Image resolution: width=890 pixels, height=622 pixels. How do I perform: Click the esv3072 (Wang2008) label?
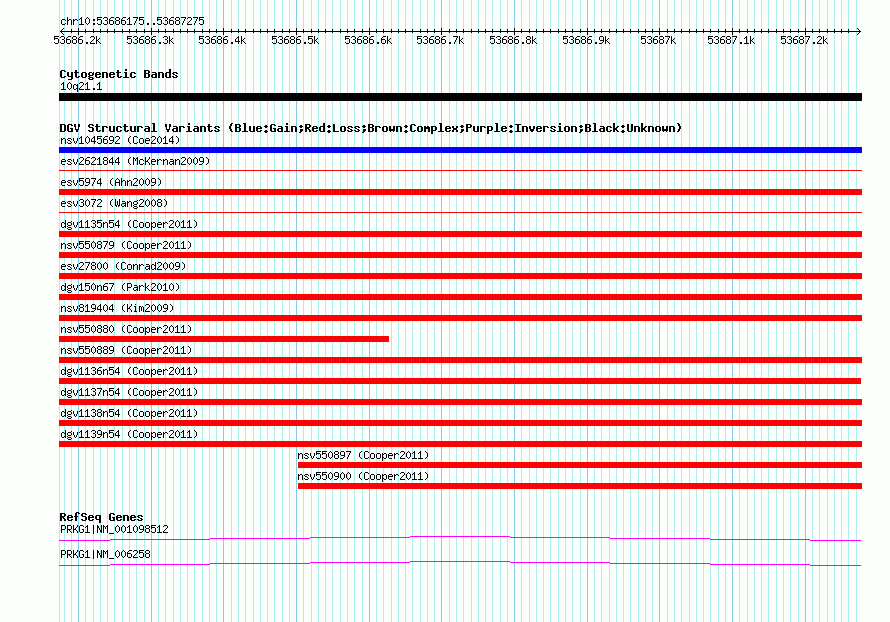[x=114, y=203]
